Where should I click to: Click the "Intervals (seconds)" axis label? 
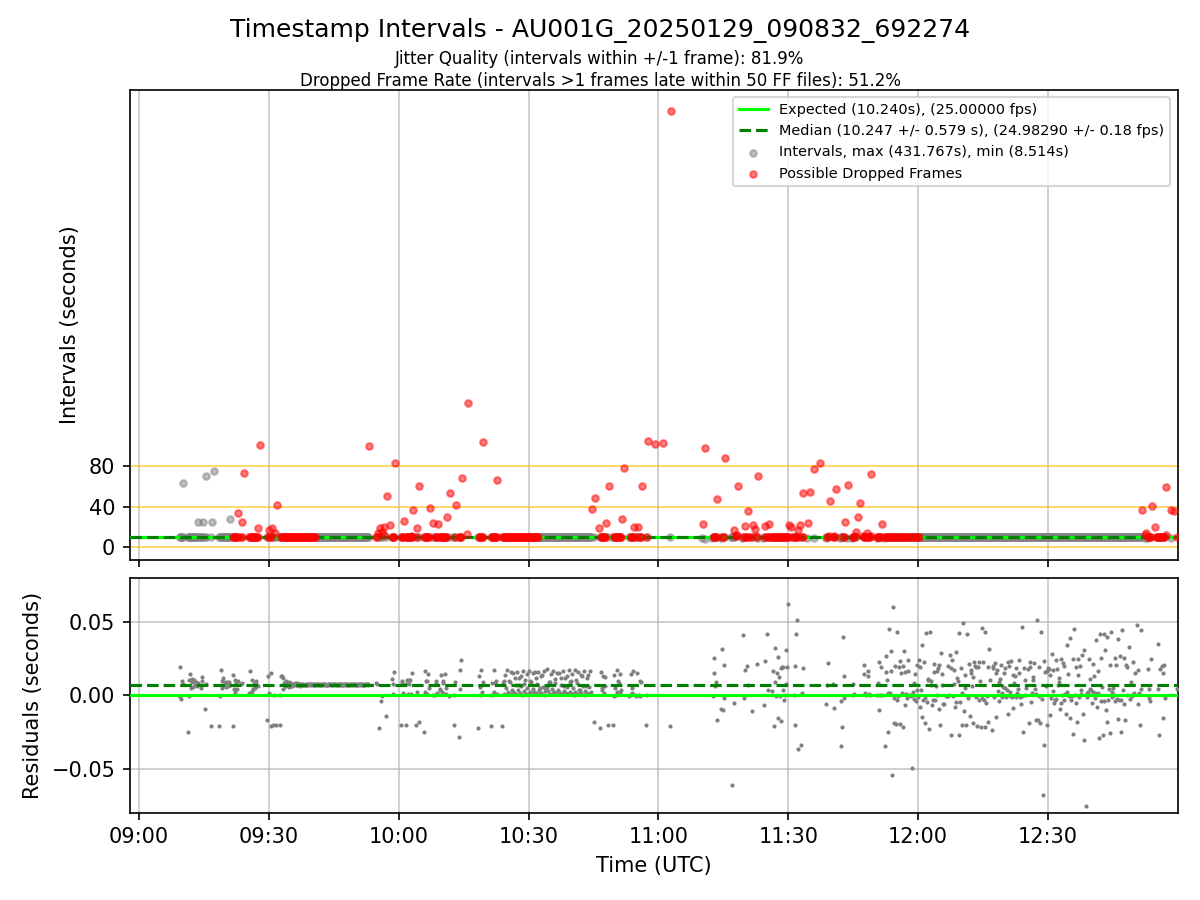tap(68, 325)
